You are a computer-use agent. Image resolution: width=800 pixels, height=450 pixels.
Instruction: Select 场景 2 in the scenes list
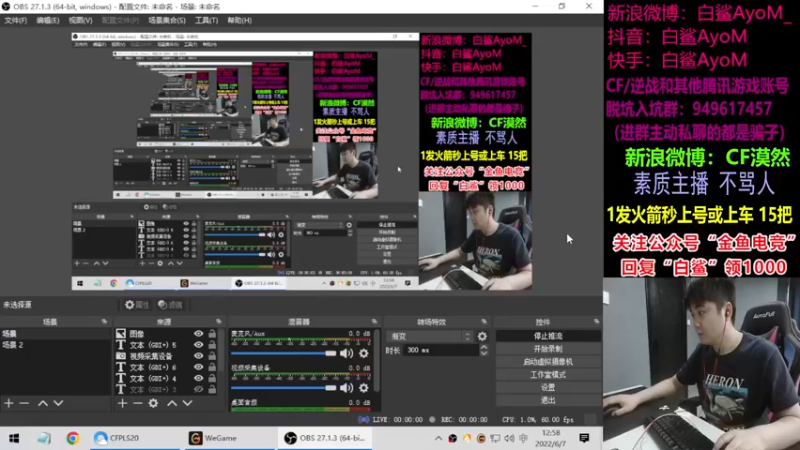coord(55,345)
